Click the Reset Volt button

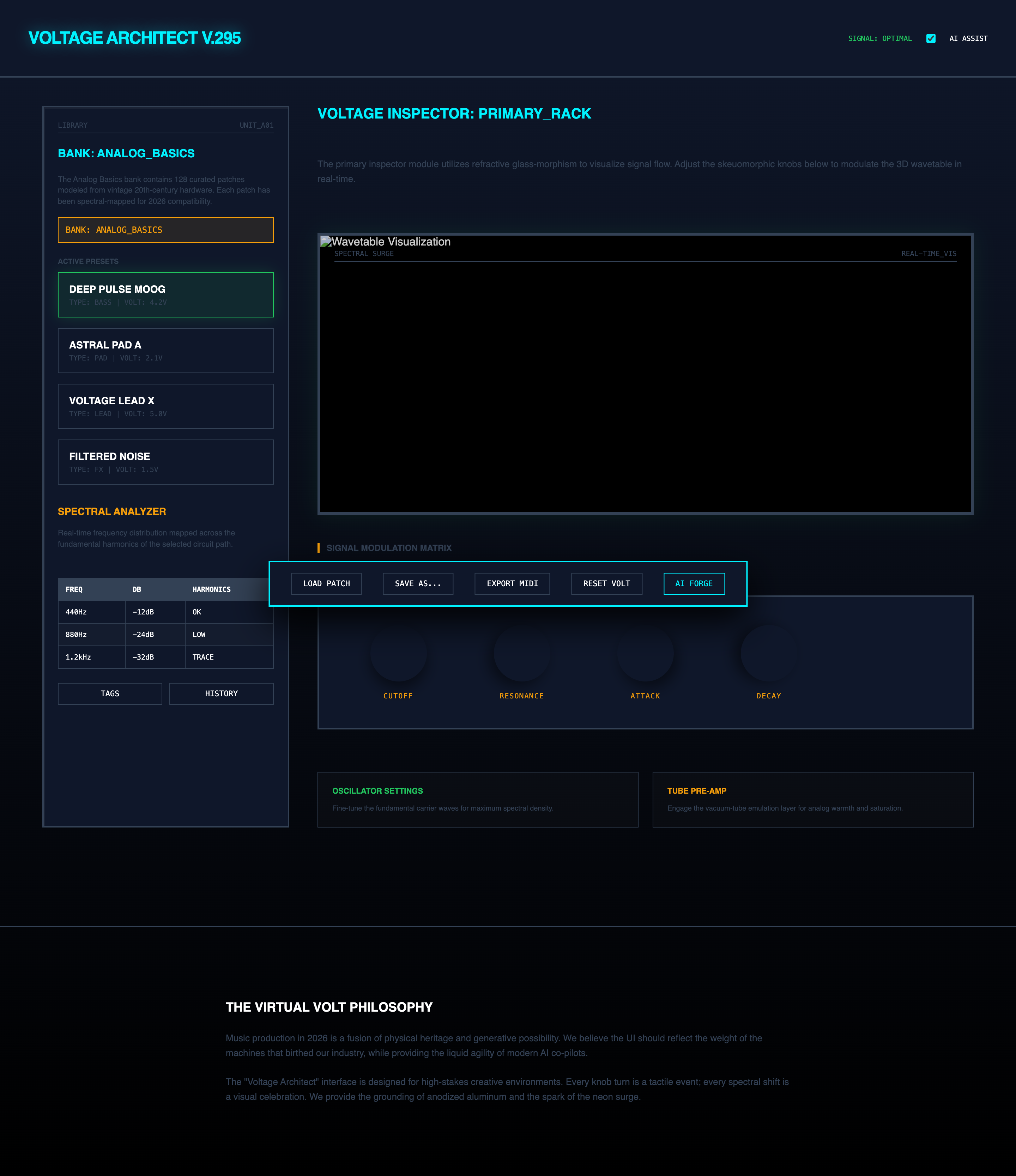606,583
